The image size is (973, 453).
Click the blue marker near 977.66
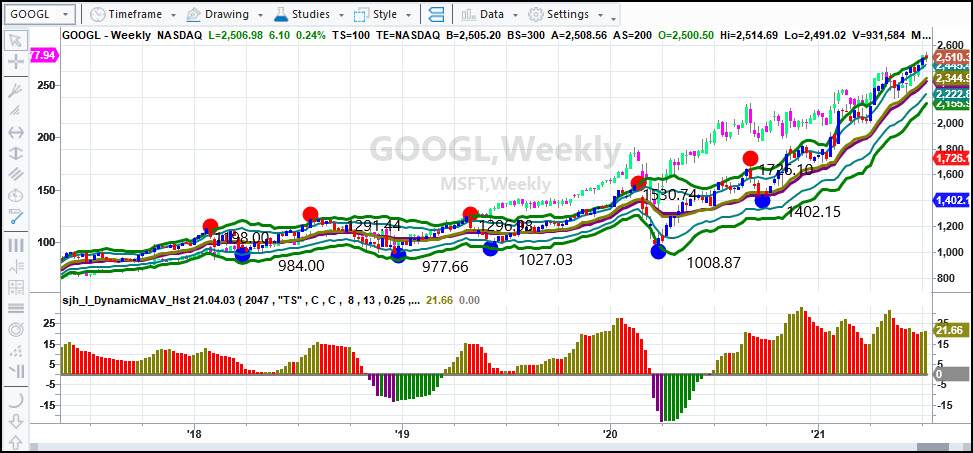pos(398,254)
